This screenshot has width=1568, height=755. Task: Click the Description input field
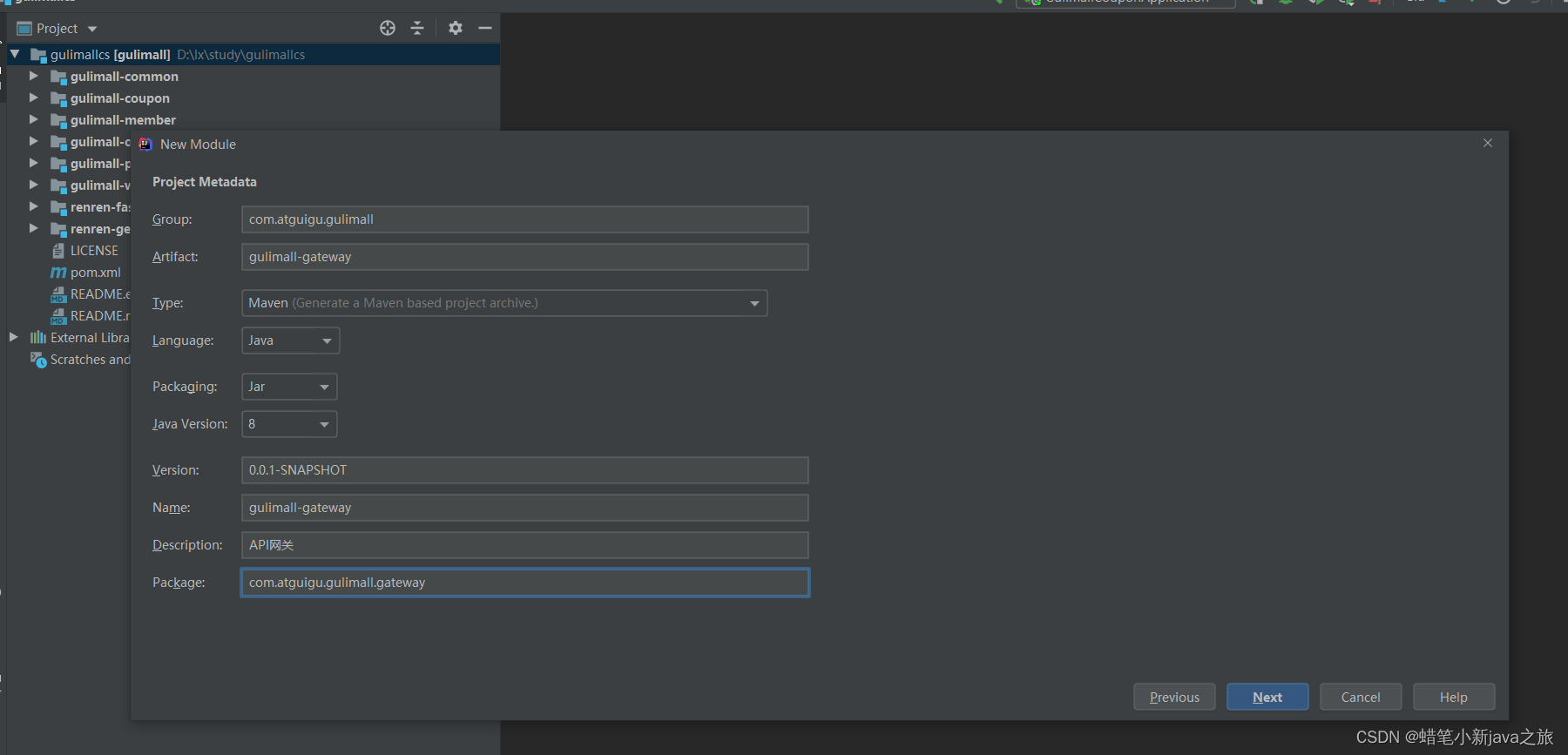(x=524, y=545)
